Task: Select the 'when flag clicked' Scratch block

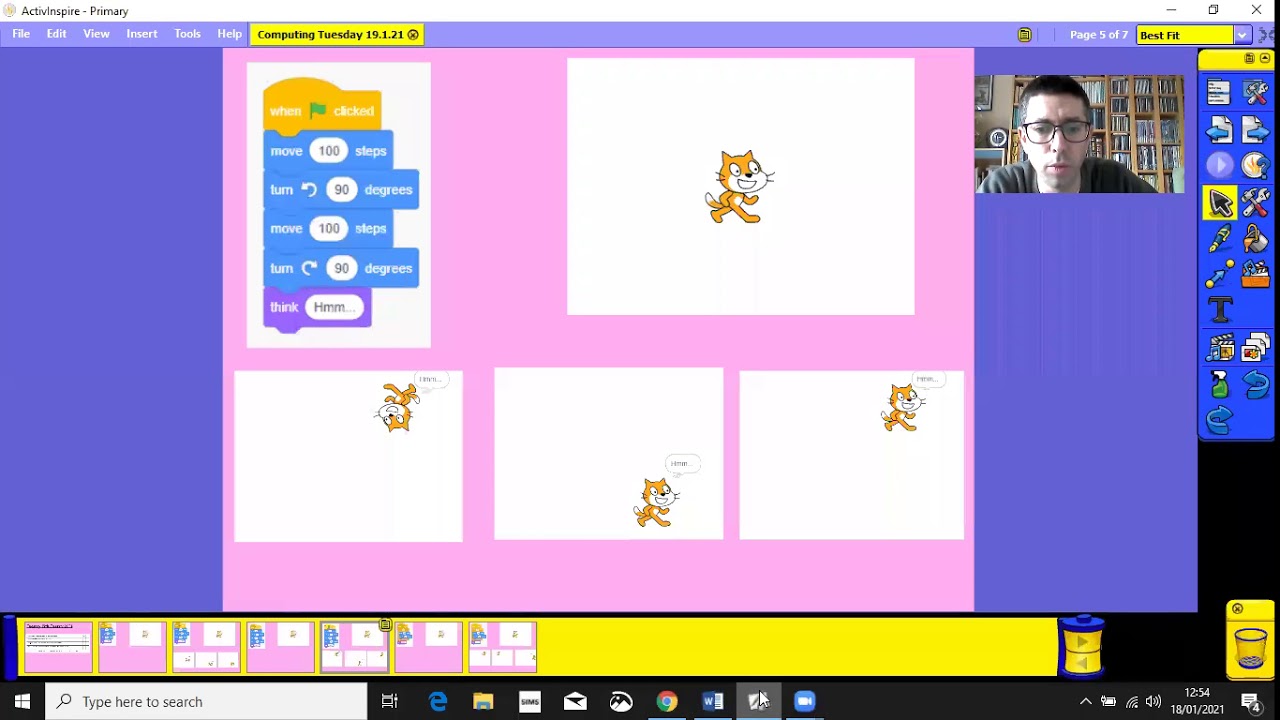Action: (322, 105)
